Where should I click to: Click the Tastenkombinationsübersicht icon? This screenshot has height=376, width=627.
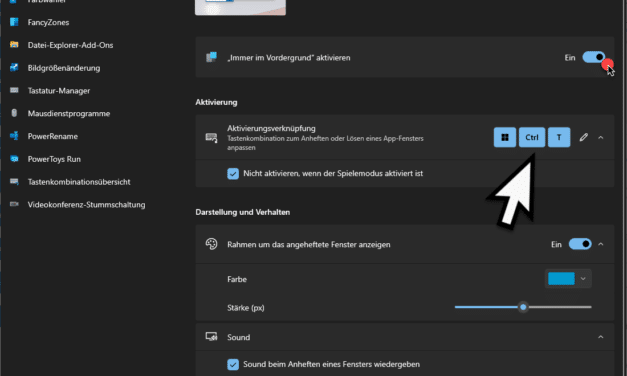[x=14, y=182]
